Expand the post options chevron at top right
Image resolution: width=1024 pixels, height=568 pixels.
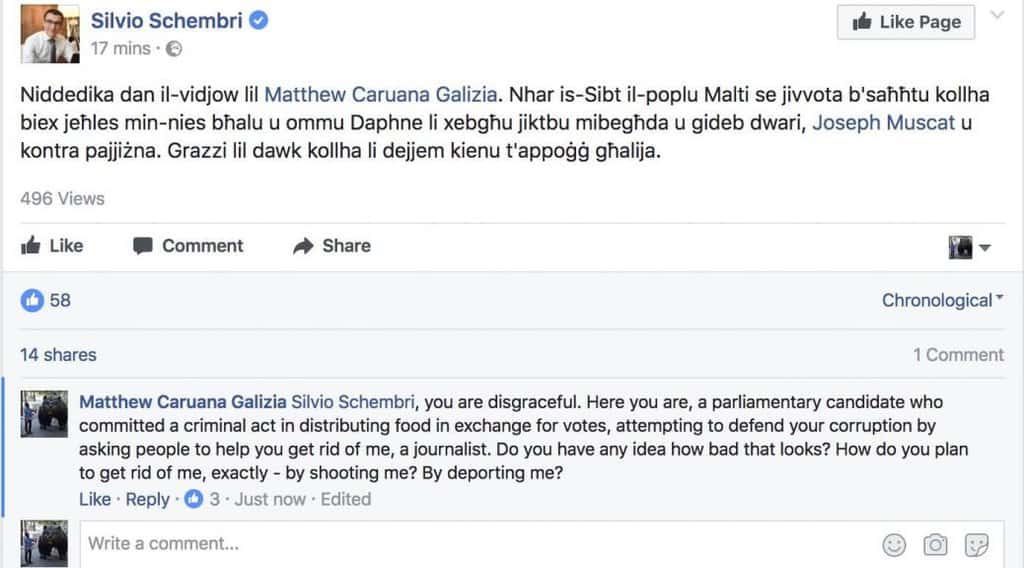[997, 16]
